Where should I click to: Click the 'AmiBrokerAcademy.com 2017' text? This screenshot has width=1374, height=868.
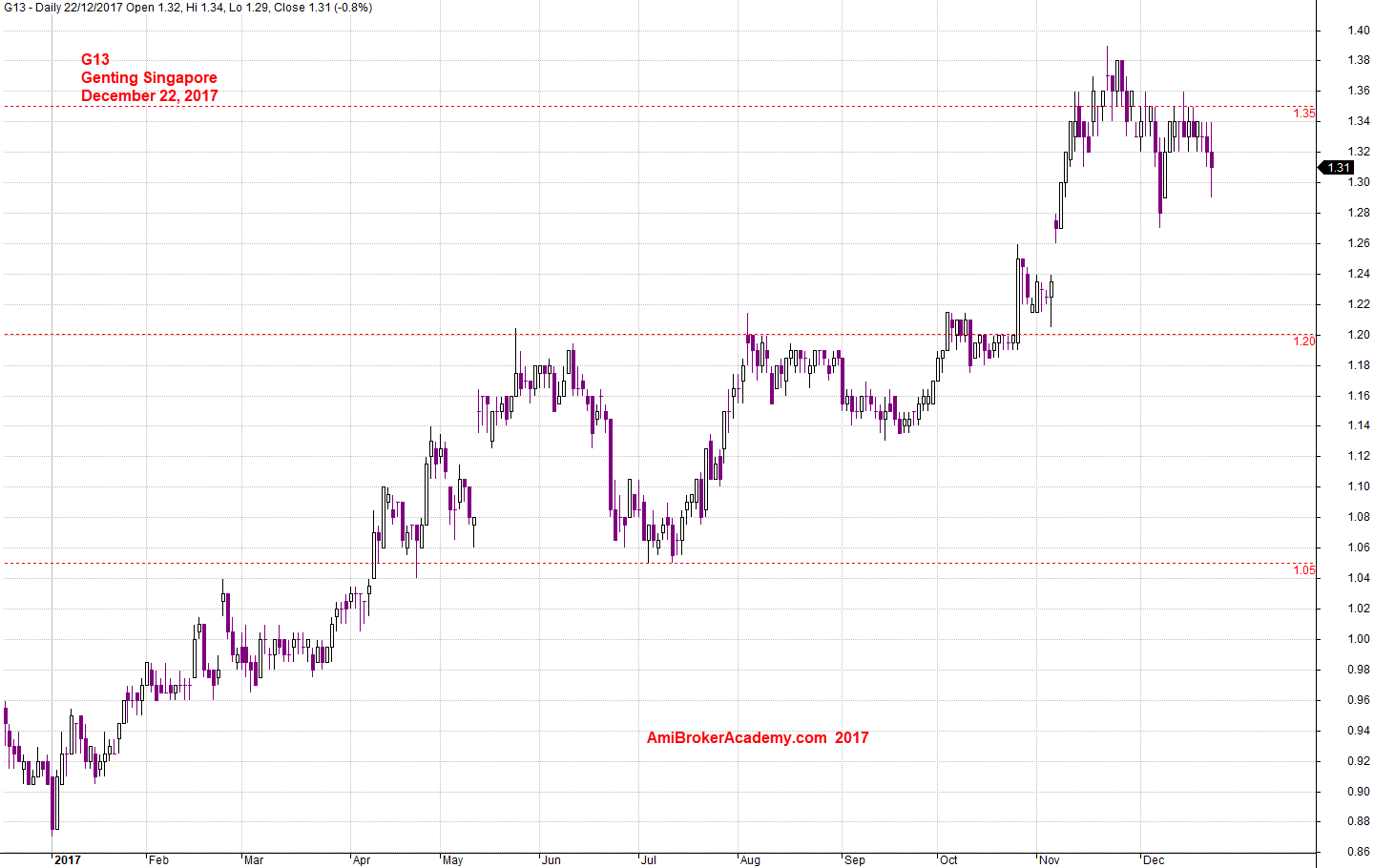(x=758, y=737)
